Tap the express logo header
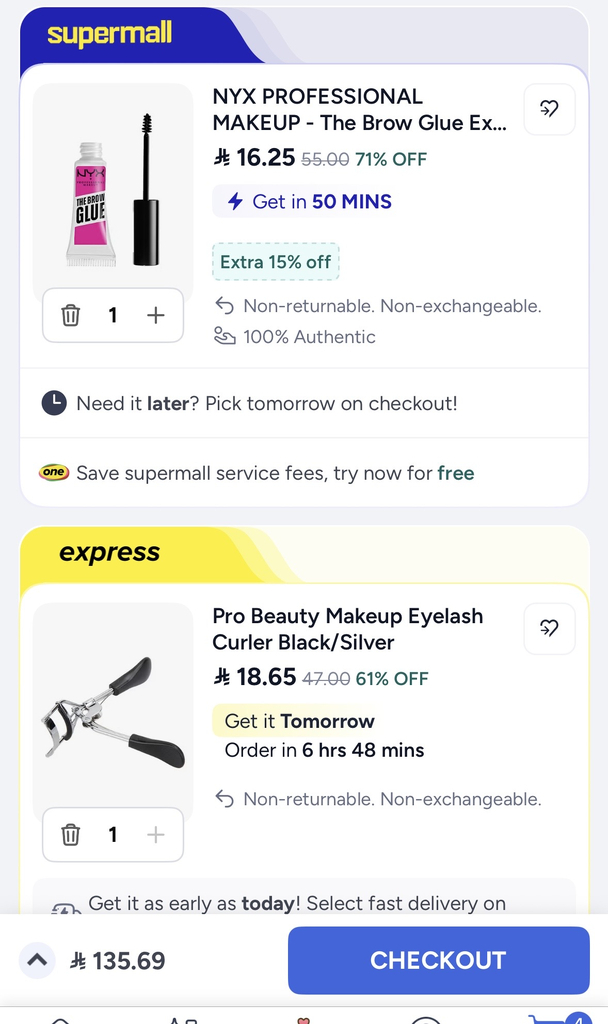 110,552
